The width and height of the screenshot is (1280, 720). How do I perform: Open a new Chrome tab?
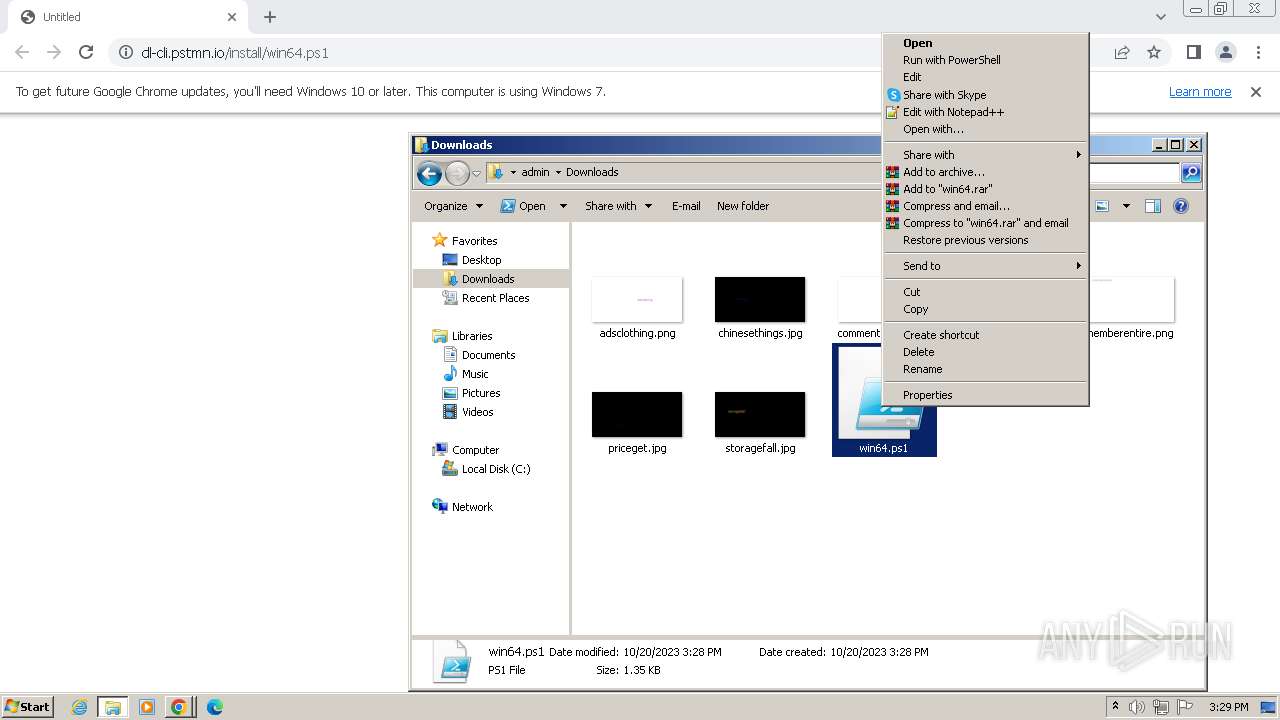coord(270,17)
